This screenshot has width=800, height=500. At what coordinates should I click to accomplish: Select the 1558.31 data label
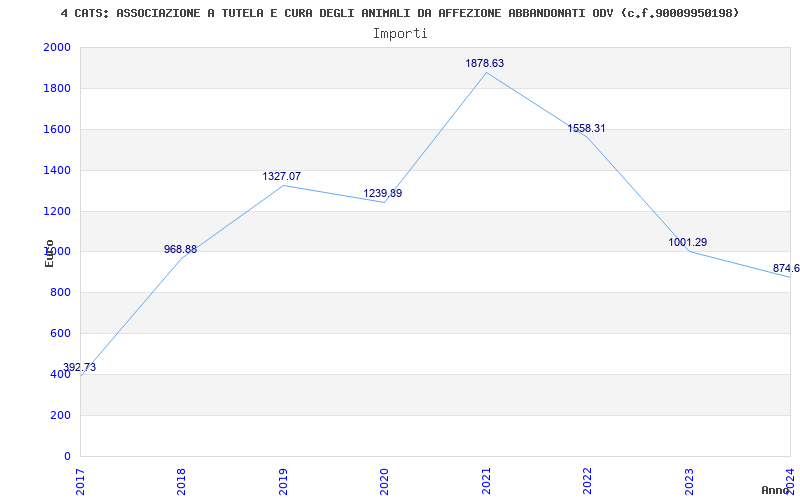coord(586,129)
